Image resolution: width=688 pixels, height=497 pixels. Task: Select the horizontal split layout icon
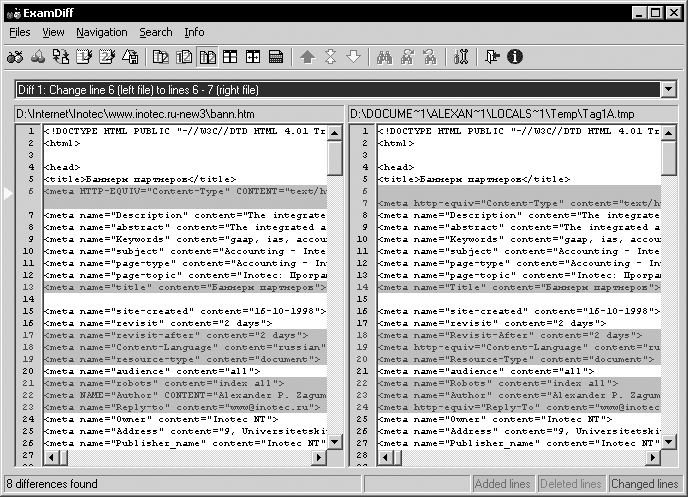pyautogui.click(x=230, y=57)
